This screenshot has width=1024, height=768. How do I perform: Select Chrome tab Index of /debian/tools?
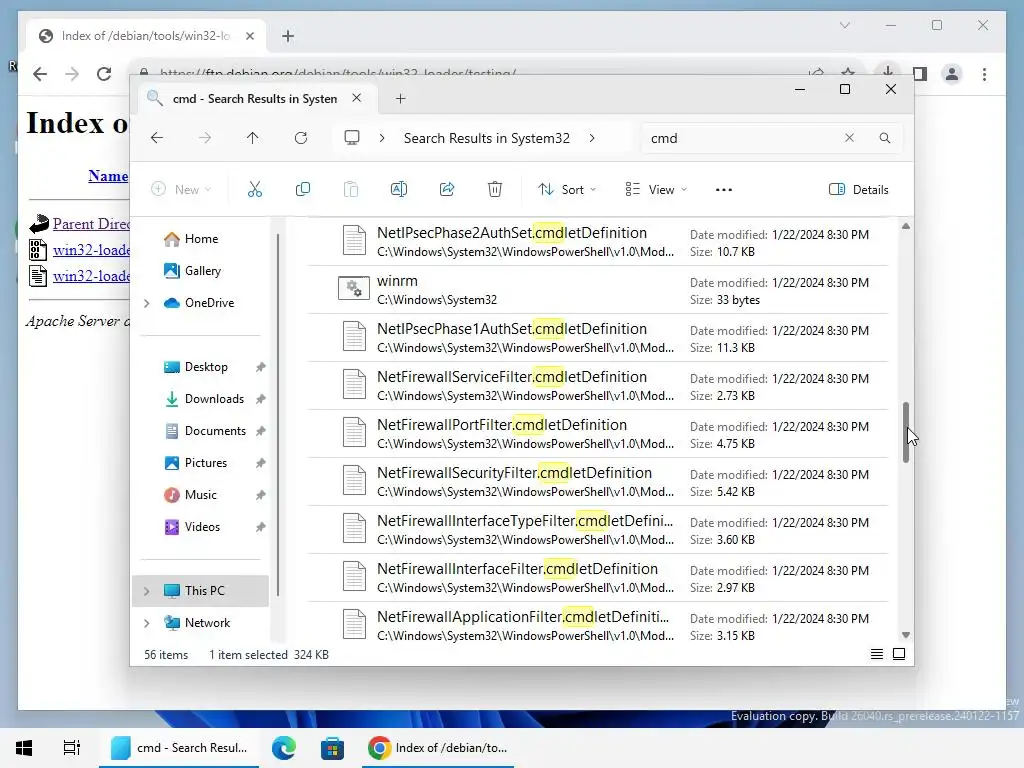tap(145, 36)
